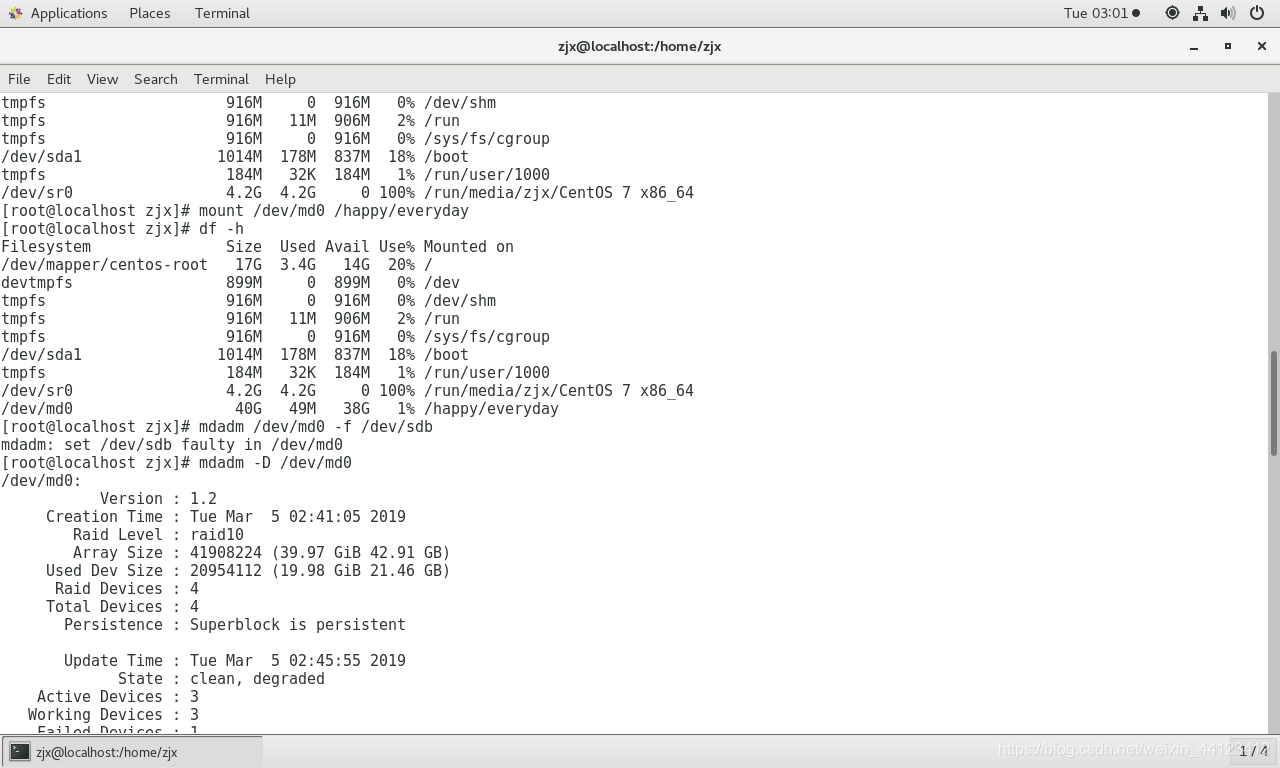This screenshot has height=768, width=1280.
Task: Click the 'Active Devices : 3' line
Action: (x=118, y=697)
